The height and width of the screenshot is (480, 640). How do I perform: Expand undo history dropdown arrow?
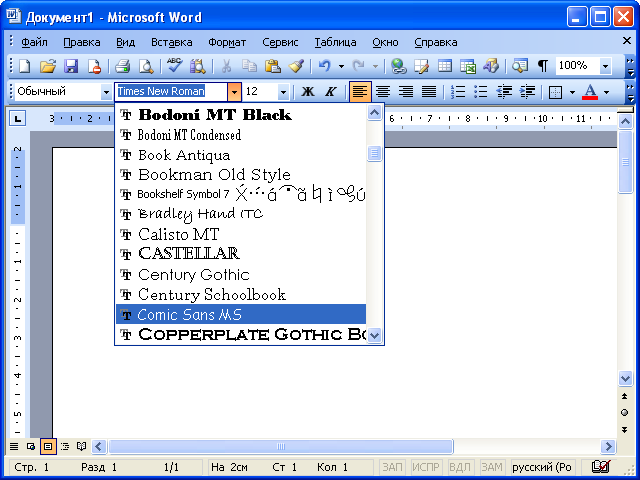[341, 66]
